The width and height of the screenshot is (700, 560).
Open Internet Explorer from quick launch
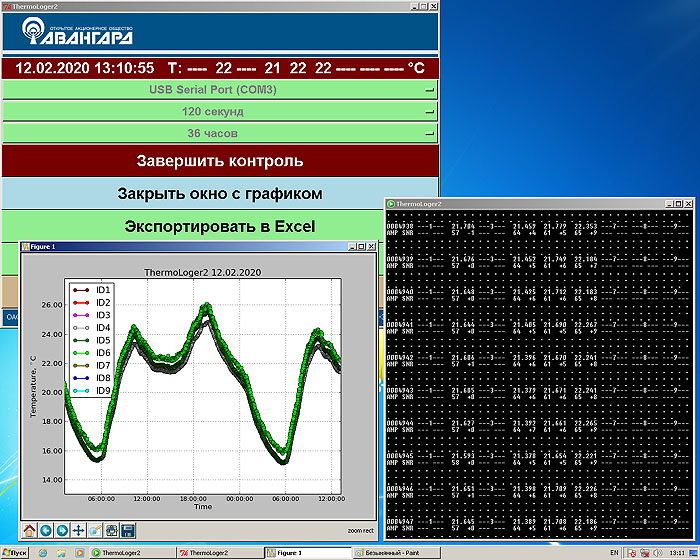43,553
